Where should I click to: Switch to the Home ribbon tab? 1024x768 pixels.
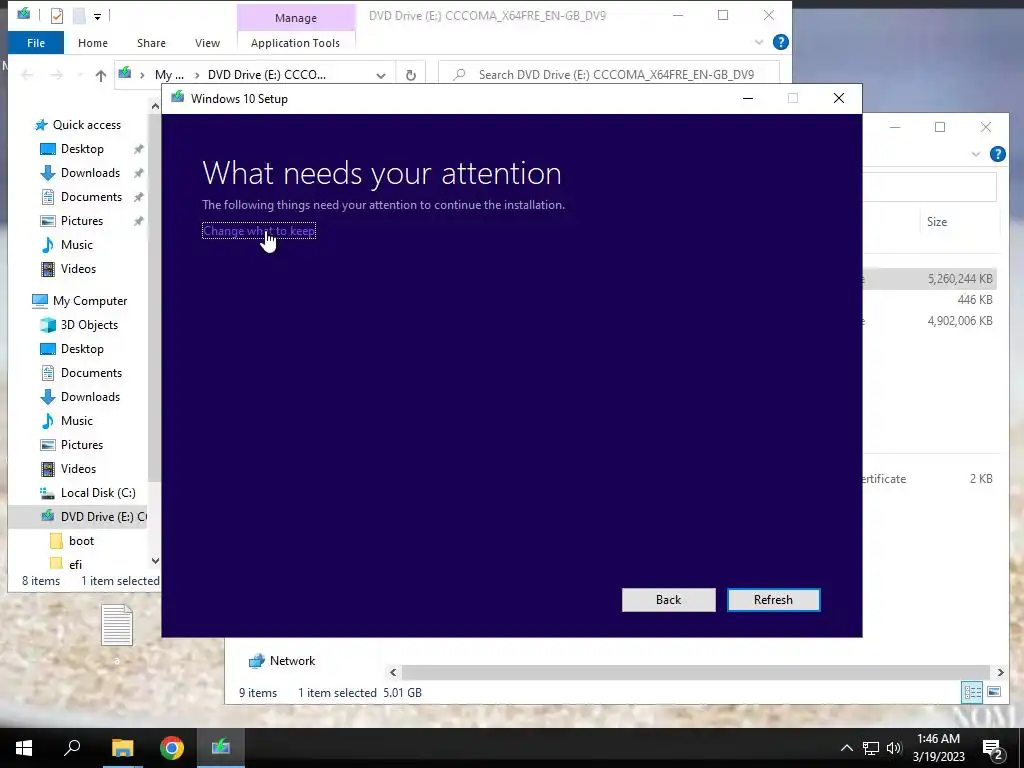point(93,43)
